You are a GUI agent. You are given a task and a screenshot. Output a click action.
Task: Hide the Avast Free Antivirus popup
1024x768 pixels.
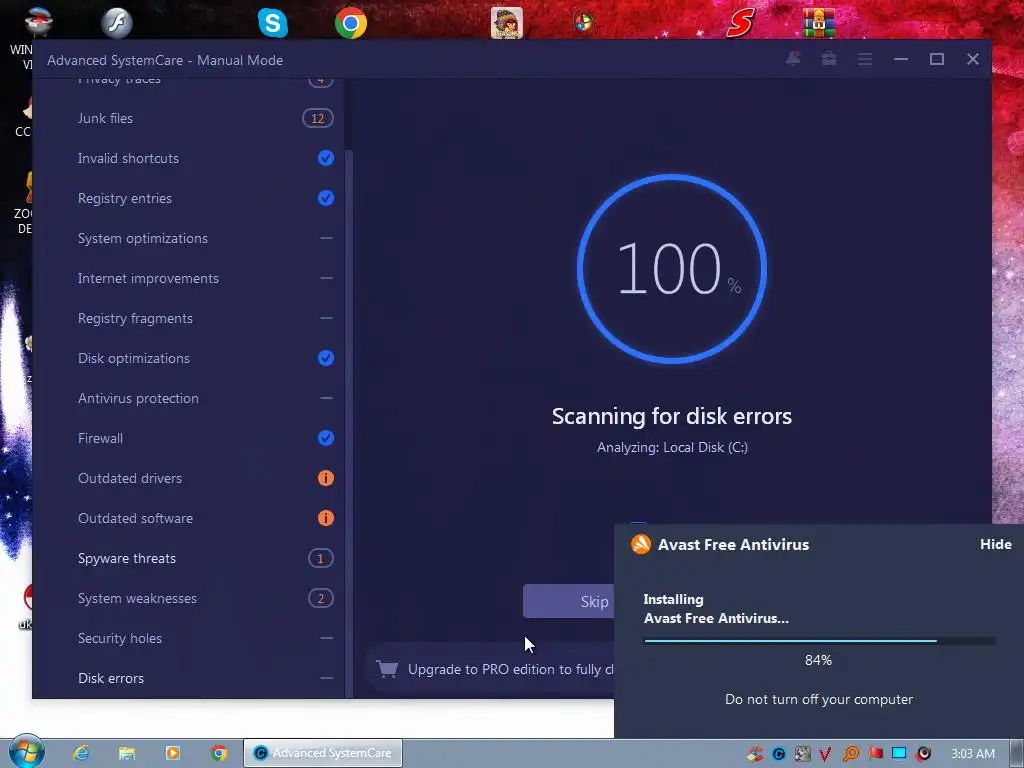tap(995, 544)
